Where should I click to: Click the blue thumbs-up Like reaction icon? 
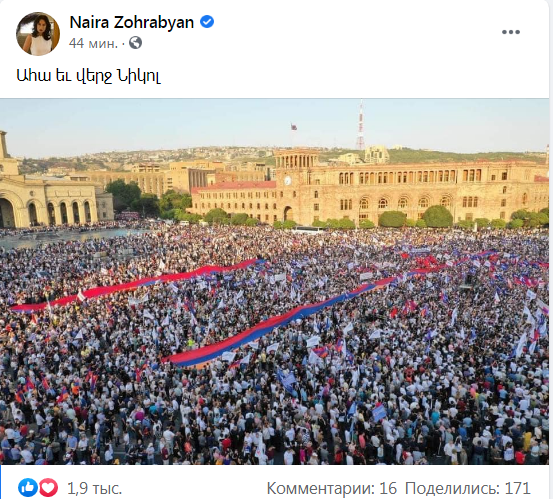[x=28, y=488]
